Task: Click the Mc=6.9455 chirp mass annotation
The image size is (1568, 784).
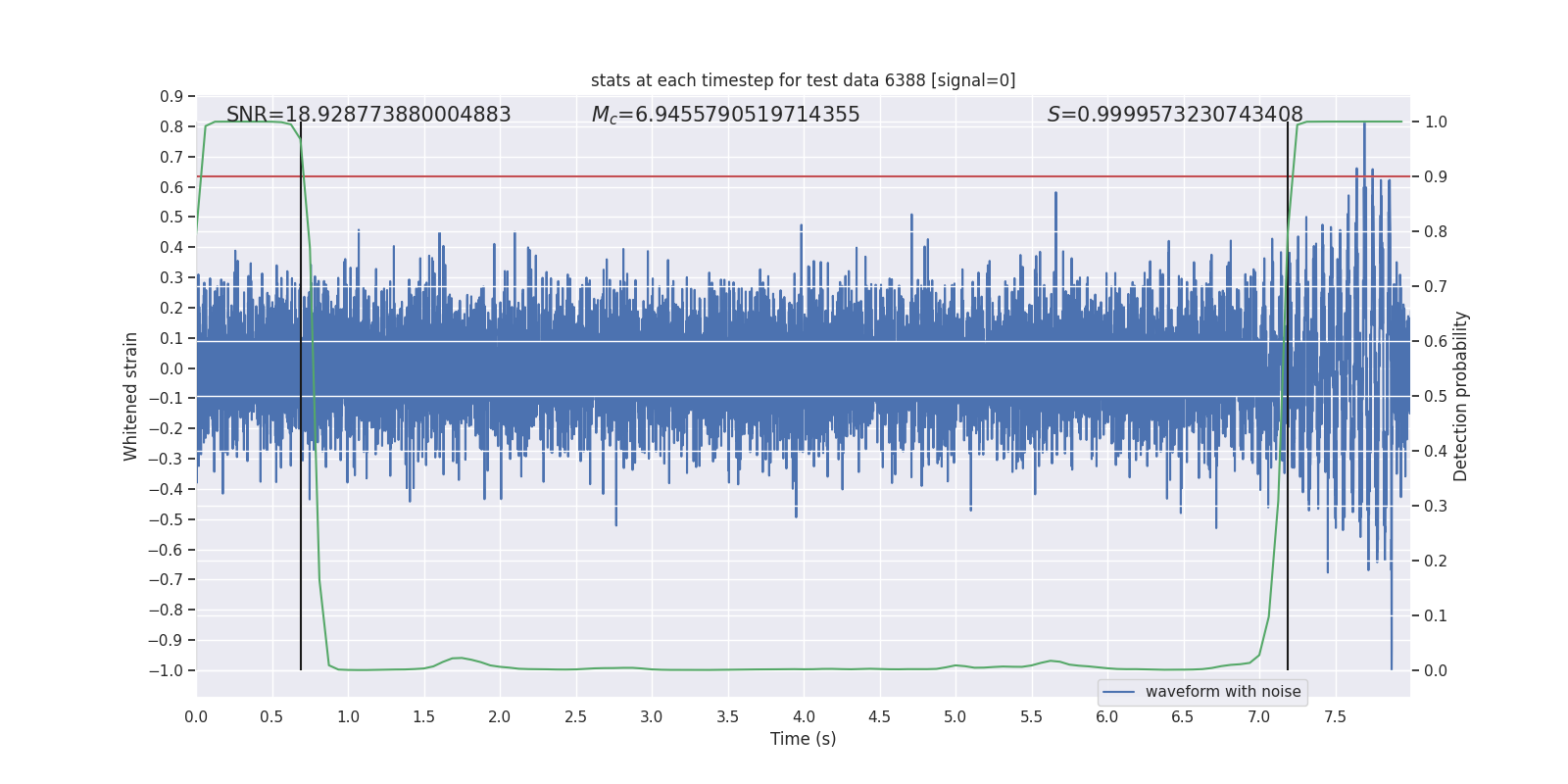Action: [725, 115]
